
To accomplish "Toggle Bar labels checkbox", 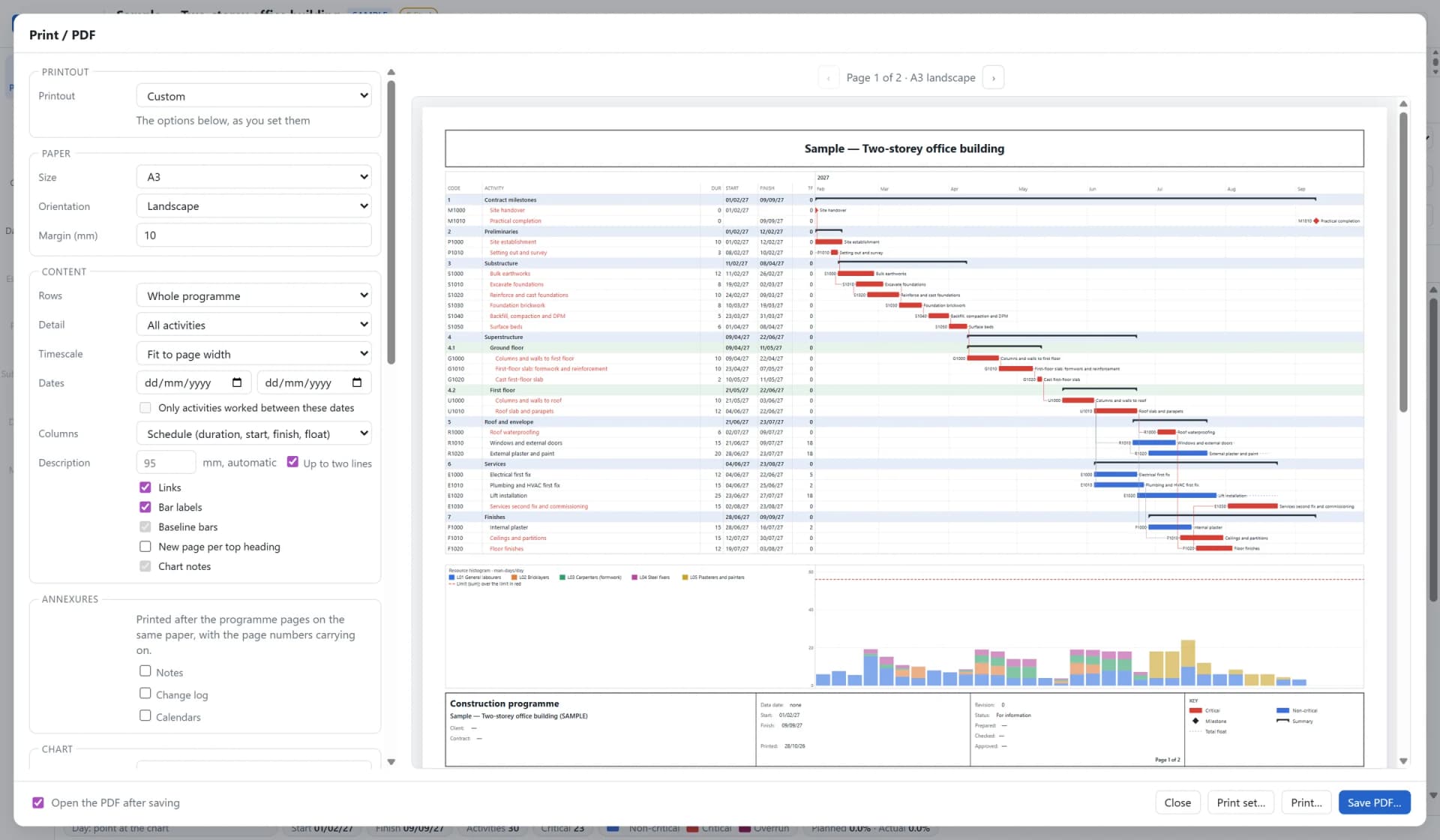I will pyautogui.click(x=145, y=507).
